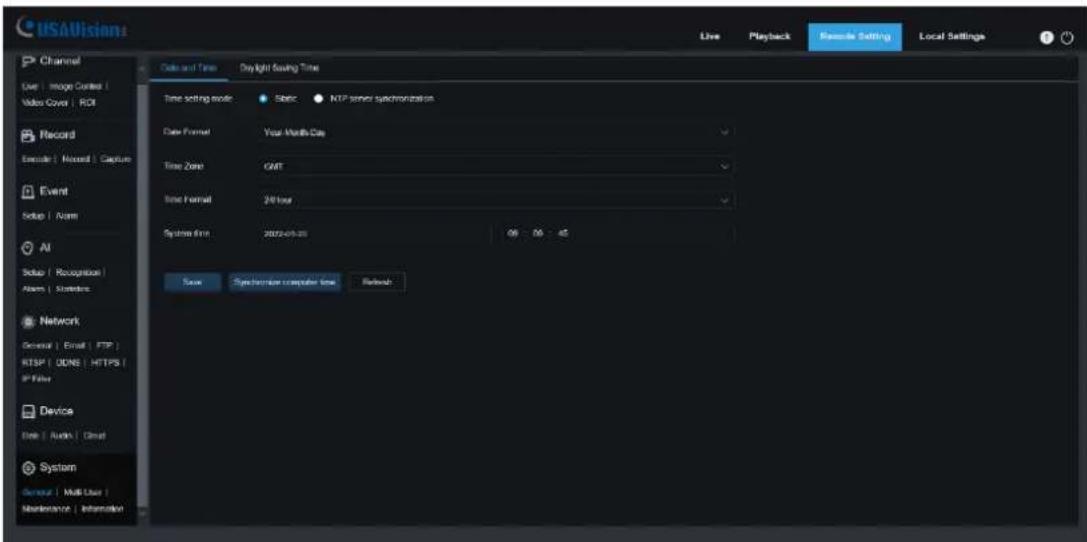The height and width of the screenshot is (542, 1087).
Task: Click the System time hour field
Action: click(513, 234)
